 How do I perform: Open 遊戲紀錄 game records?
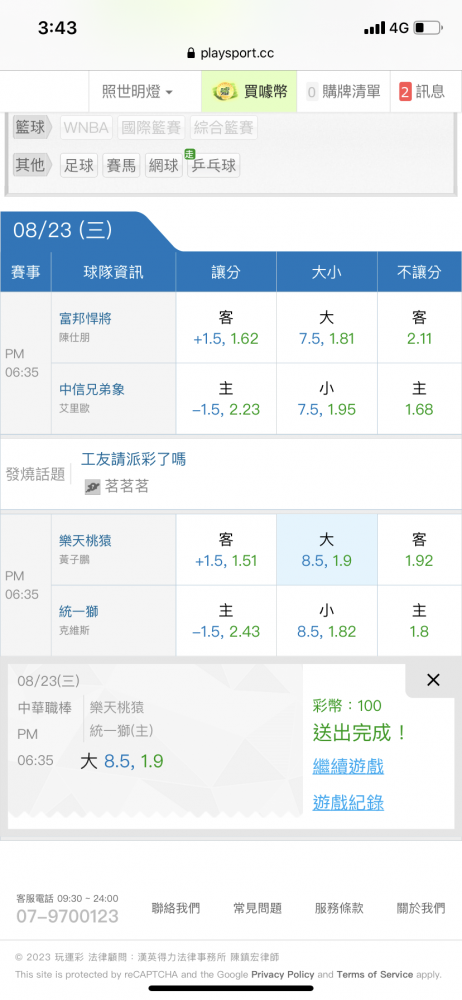pos(348,802)
